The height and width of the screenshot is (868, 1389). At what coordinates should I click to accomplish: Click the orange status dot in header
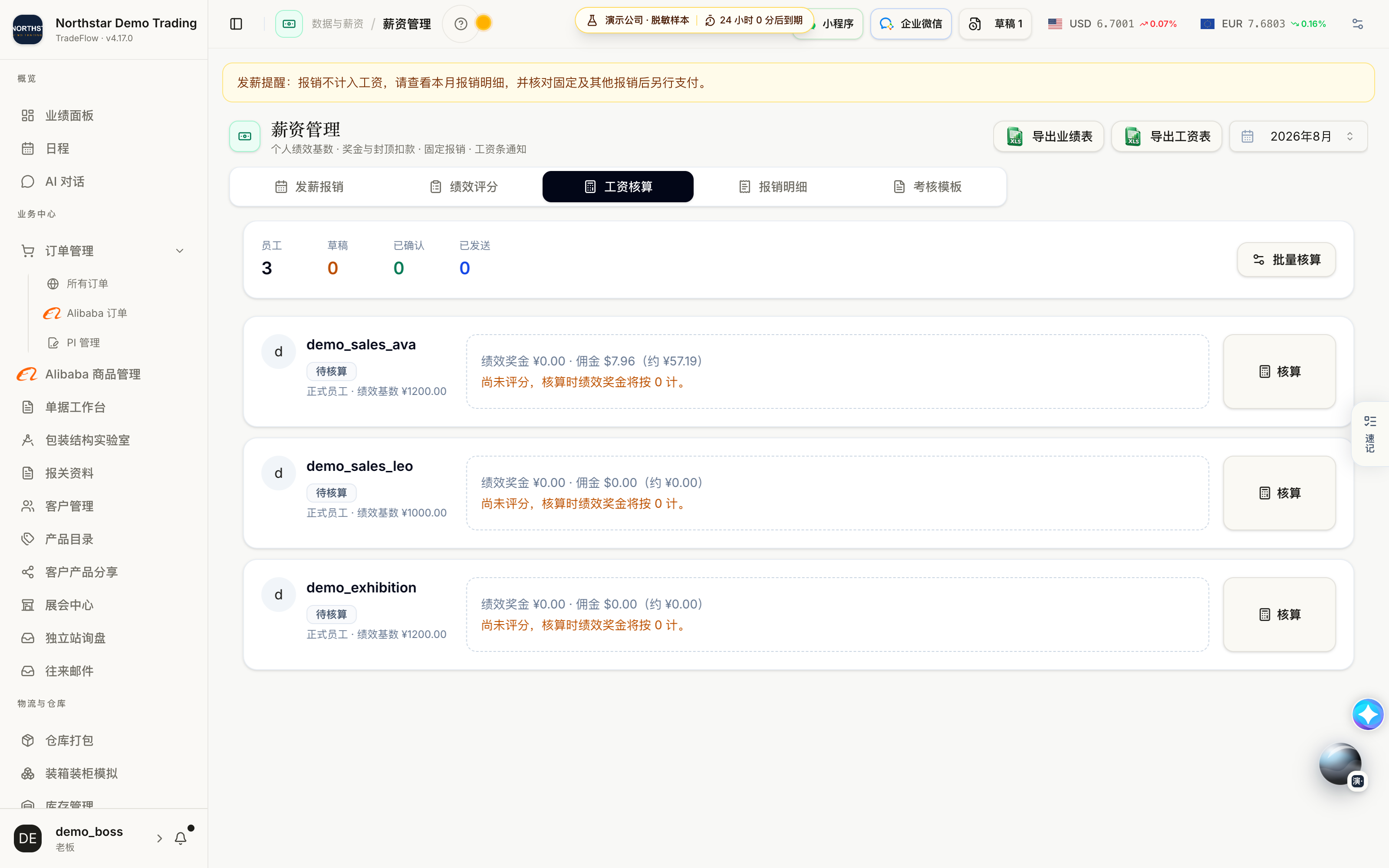tap(484, 23)
